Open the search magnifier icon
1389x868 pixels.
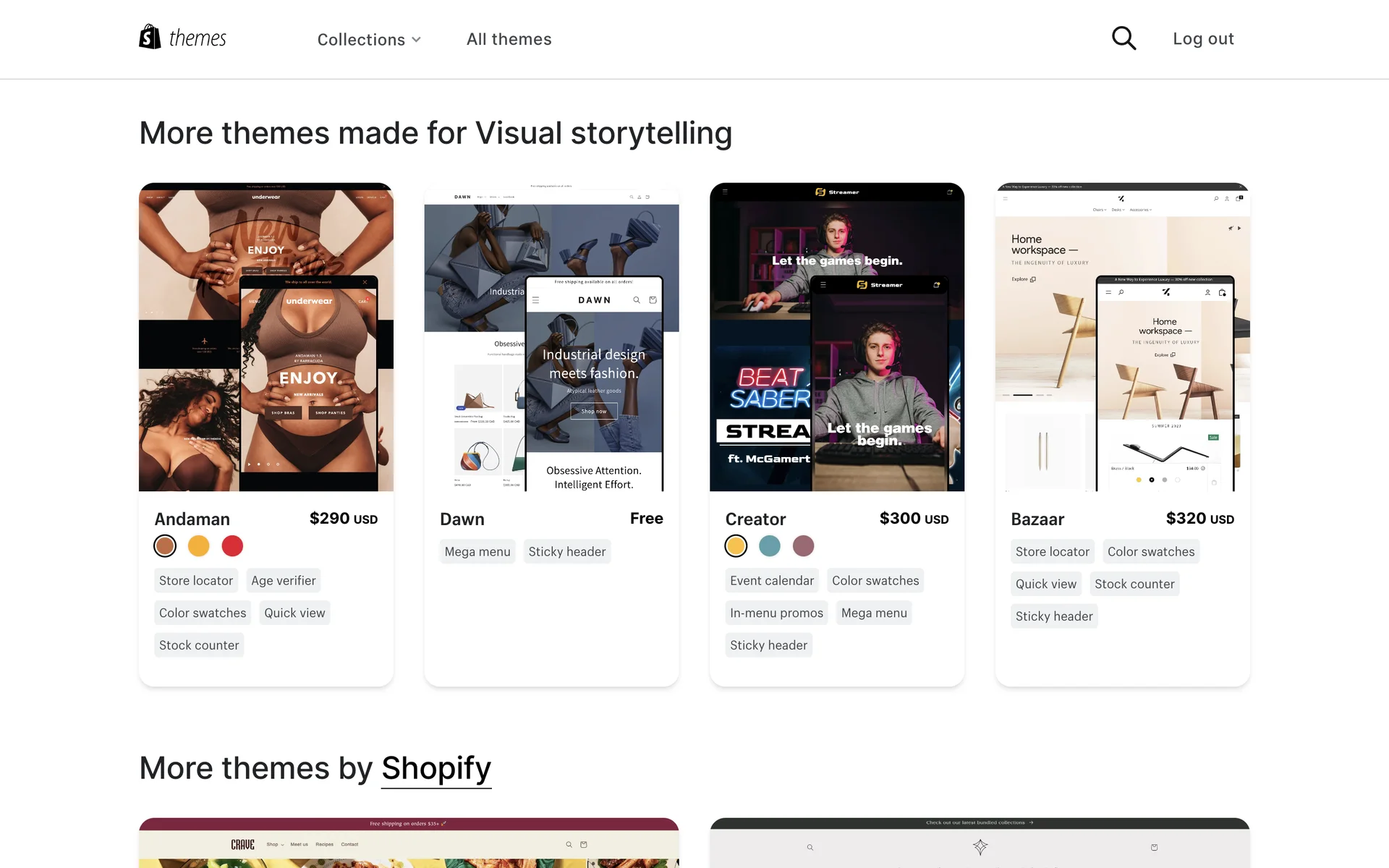[1123, 38]
